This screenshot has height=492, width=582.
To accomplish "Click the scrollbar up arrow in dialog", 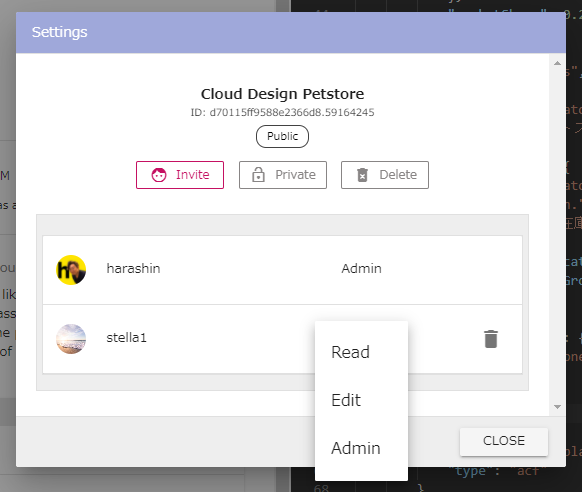I will (557, 63).
